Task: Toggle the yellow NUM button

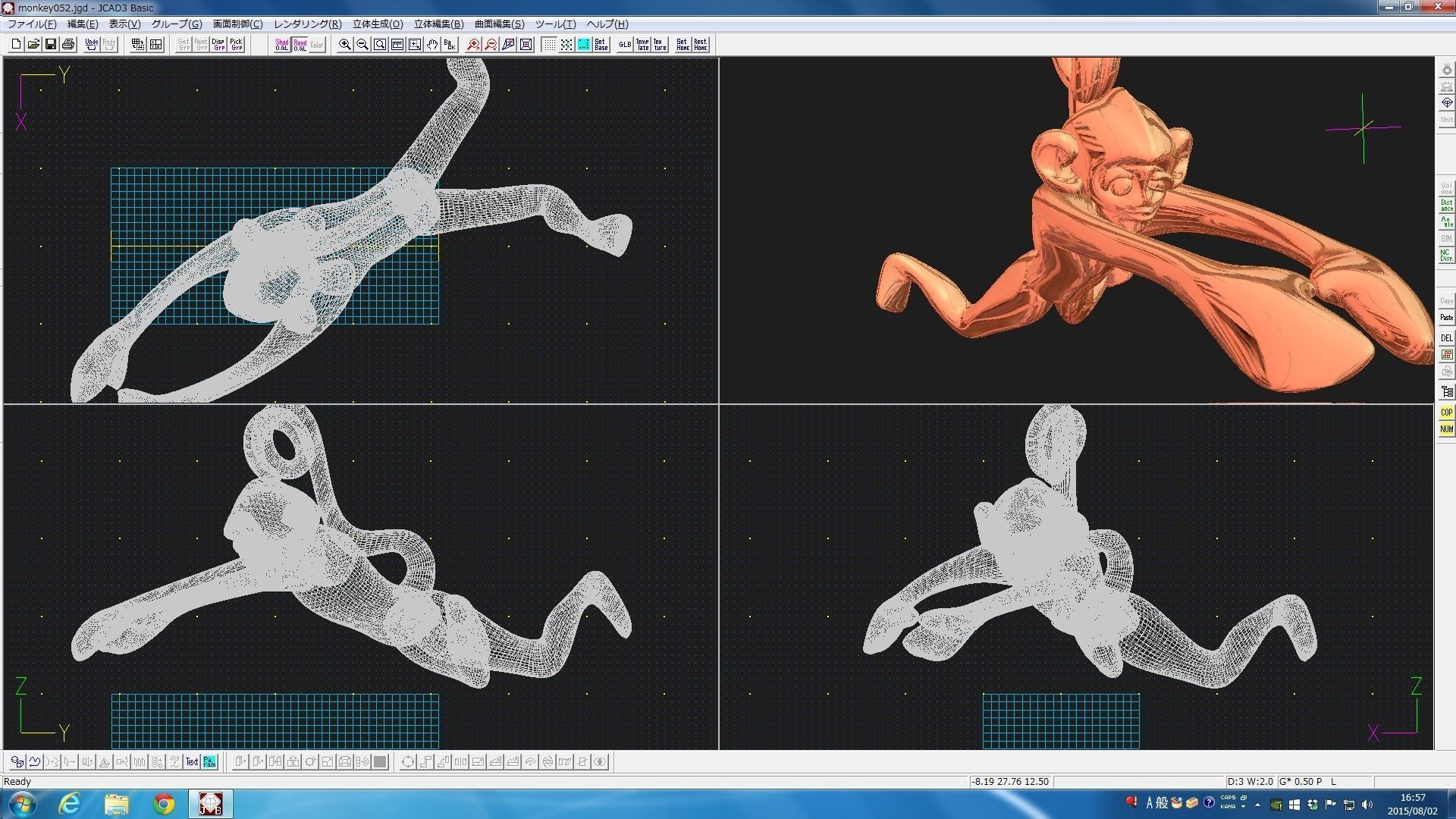Action: pos(1446,429)
